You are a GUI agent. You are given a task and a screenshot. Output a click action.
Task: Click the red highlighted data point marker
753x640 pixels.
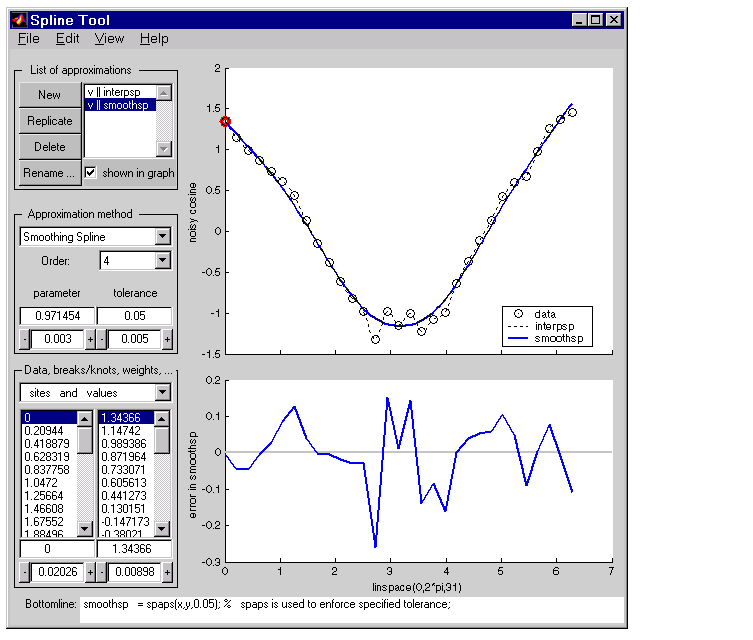pos(225,121)
